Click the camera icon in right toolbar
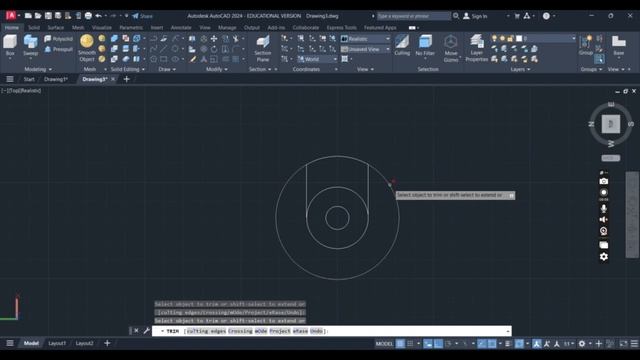Image resolution: width=640 pixels, height=360 pixels. click(x=604, y=181)
